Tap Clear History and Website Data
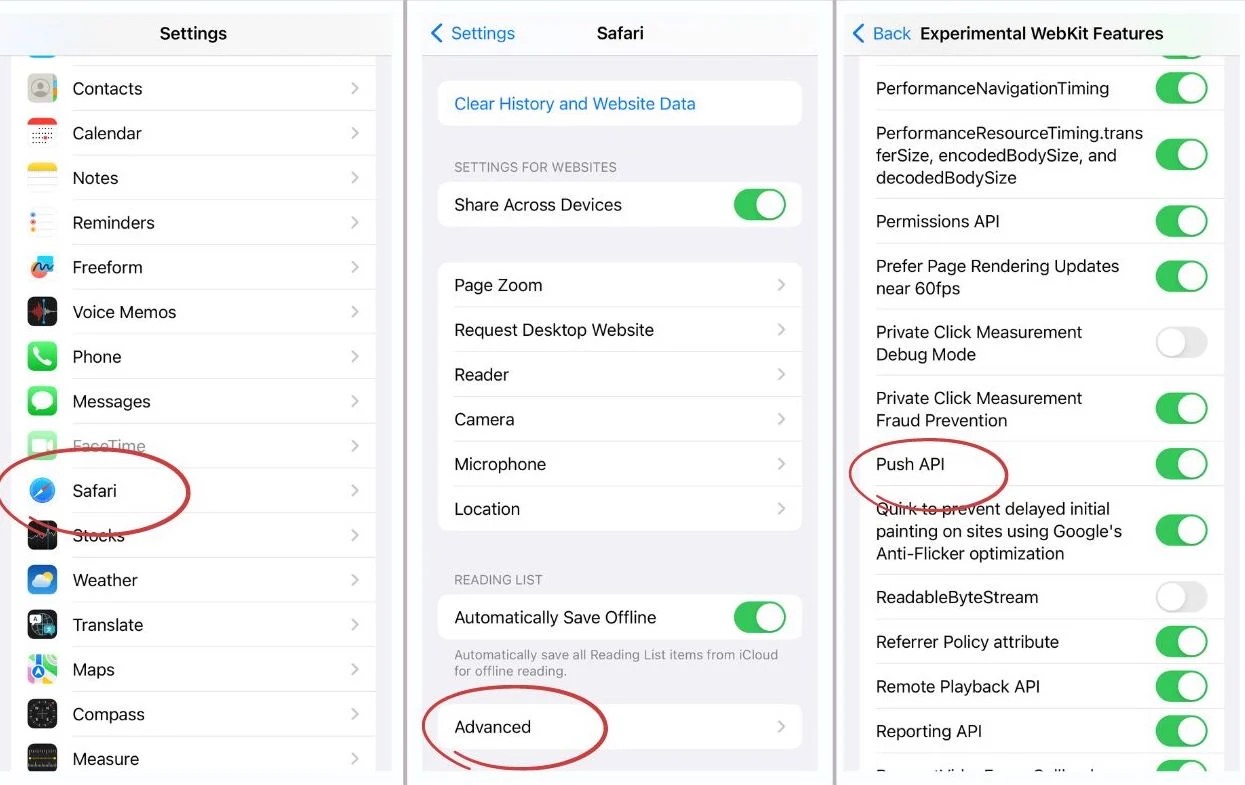Image resolution: width=1245 pixels, height=785 pixels. (575, 104)
